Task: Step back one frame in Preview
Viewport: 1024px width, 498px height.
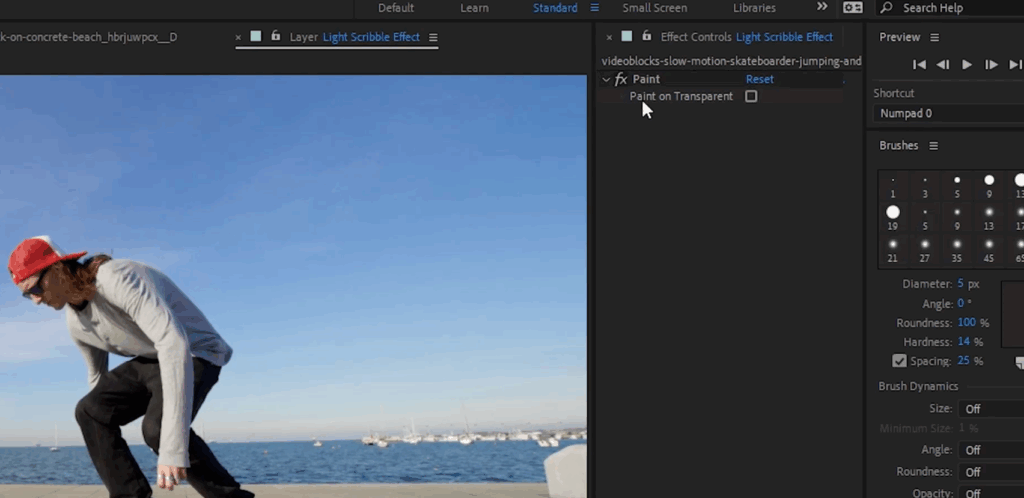Action: [942, 64]
